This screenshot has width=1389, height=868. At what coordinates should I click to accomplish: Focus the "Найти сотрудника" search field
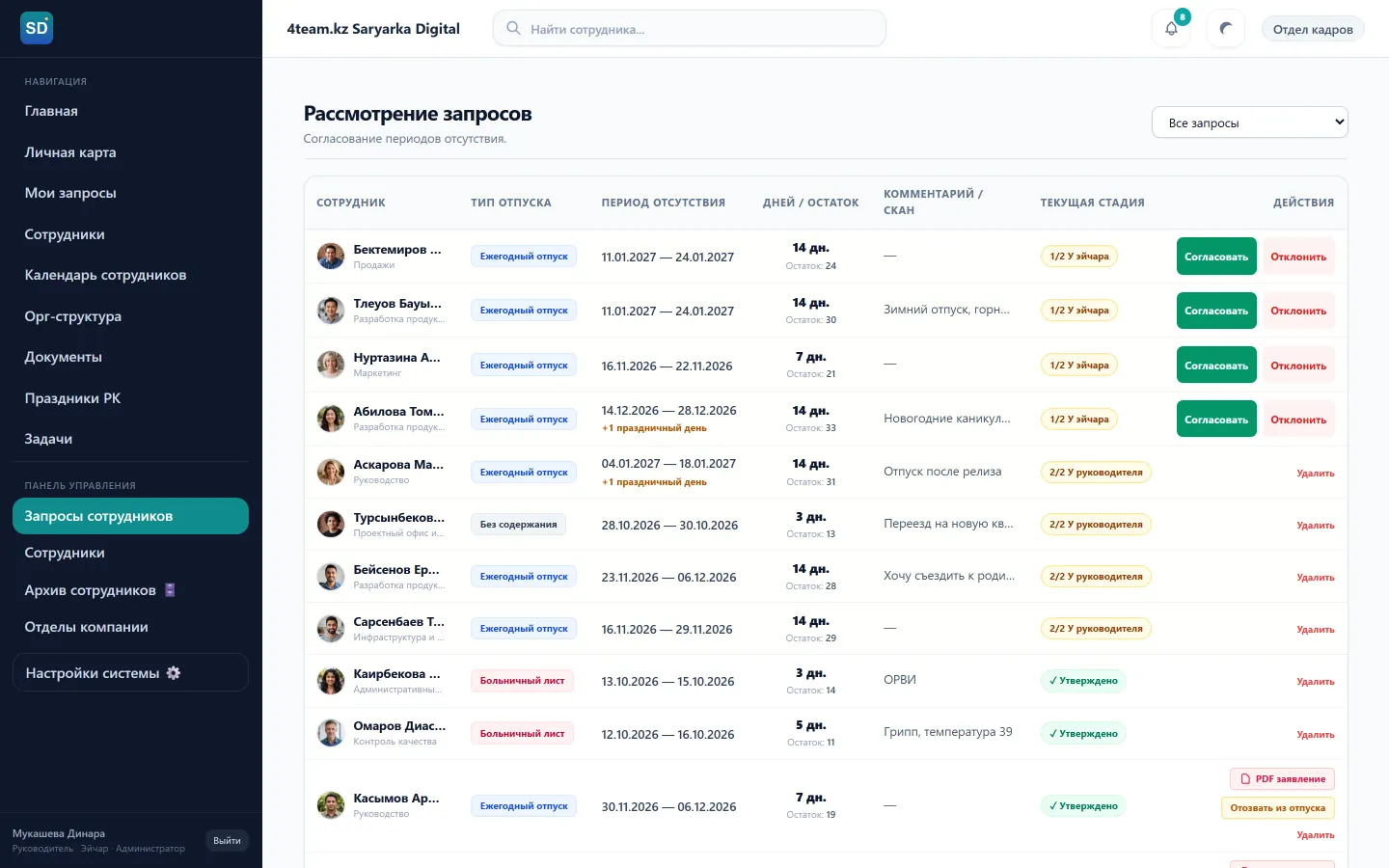pos(690,29)
